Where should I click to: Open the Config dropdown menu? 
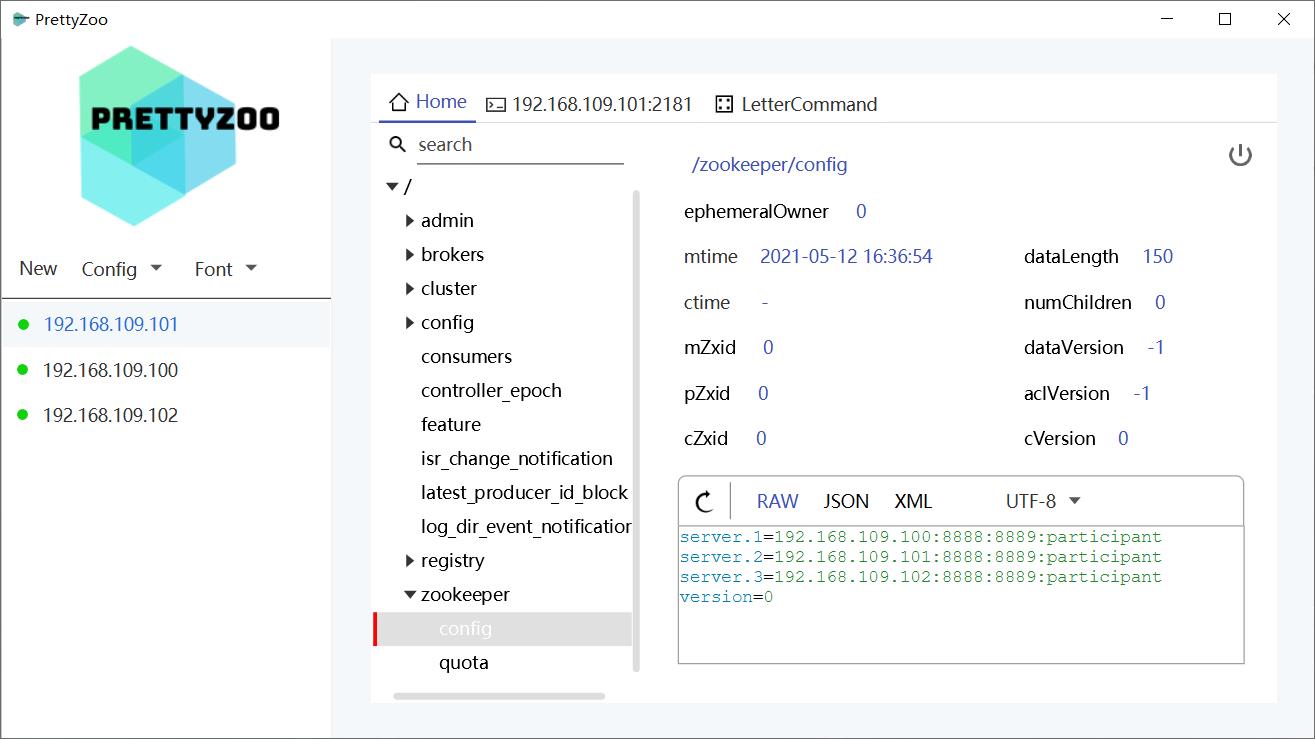(122, 269)
